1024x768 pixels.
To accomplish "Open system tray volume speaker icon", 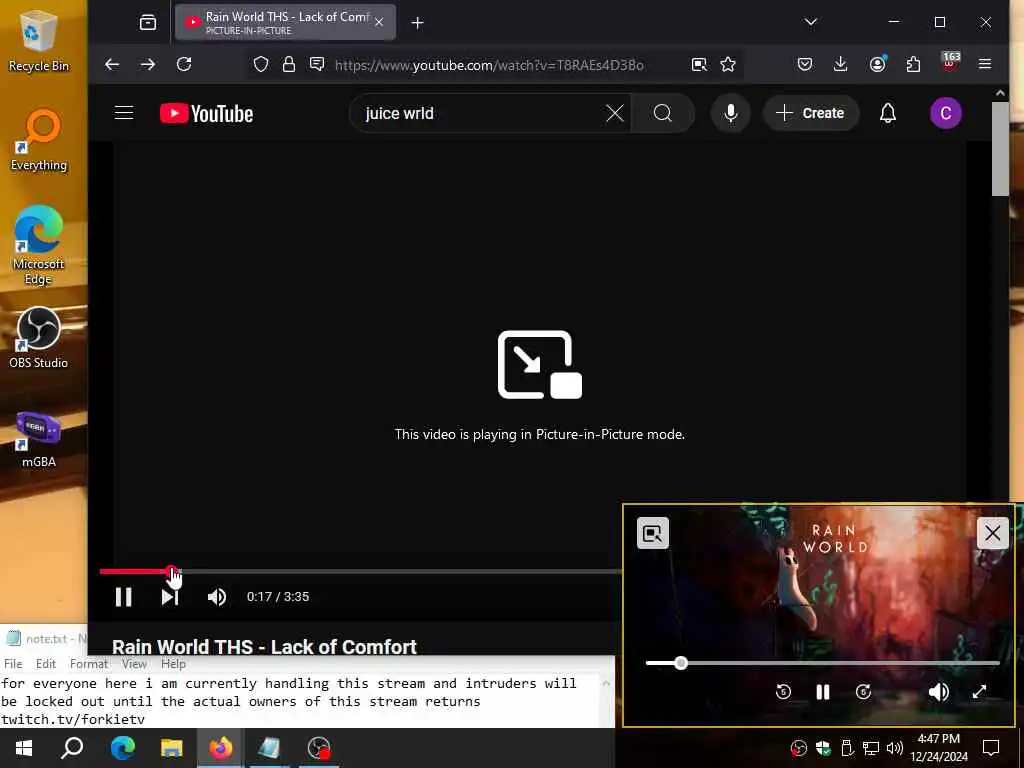I will [x=895, y=748].
